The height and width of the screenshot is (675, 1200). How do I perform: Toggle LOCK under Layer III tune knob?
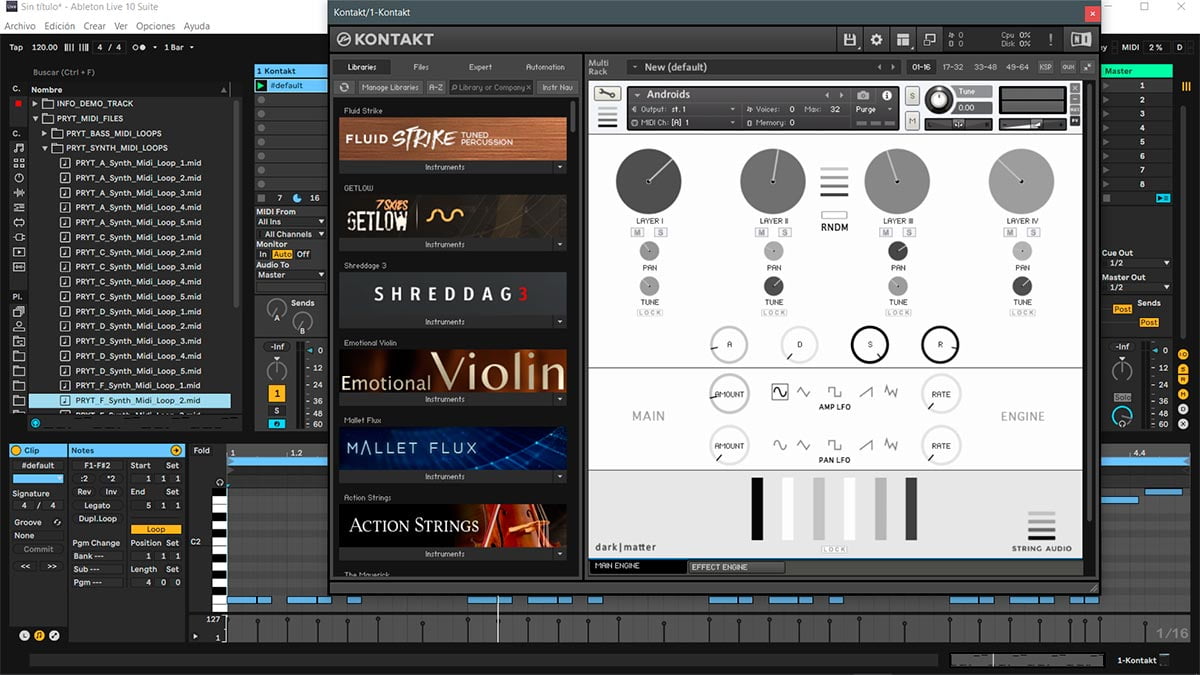(x=898, y=313)
